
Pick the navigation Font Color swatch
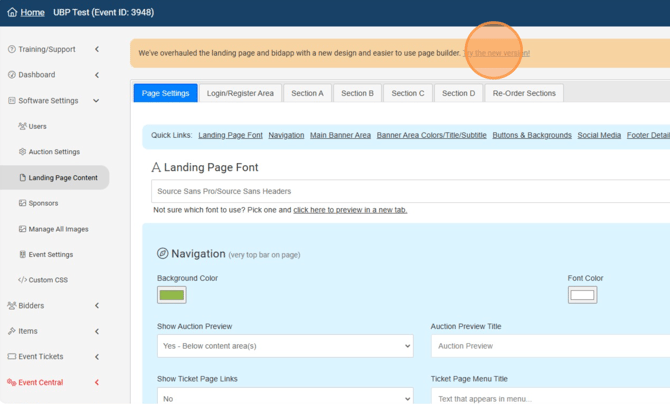click(582, 295)
